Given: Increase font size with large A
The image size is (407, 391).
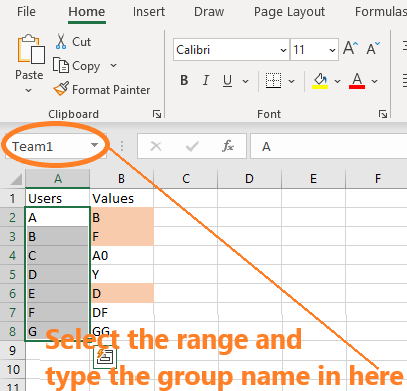Looking at the screenshot, I should tap(351, 49).
